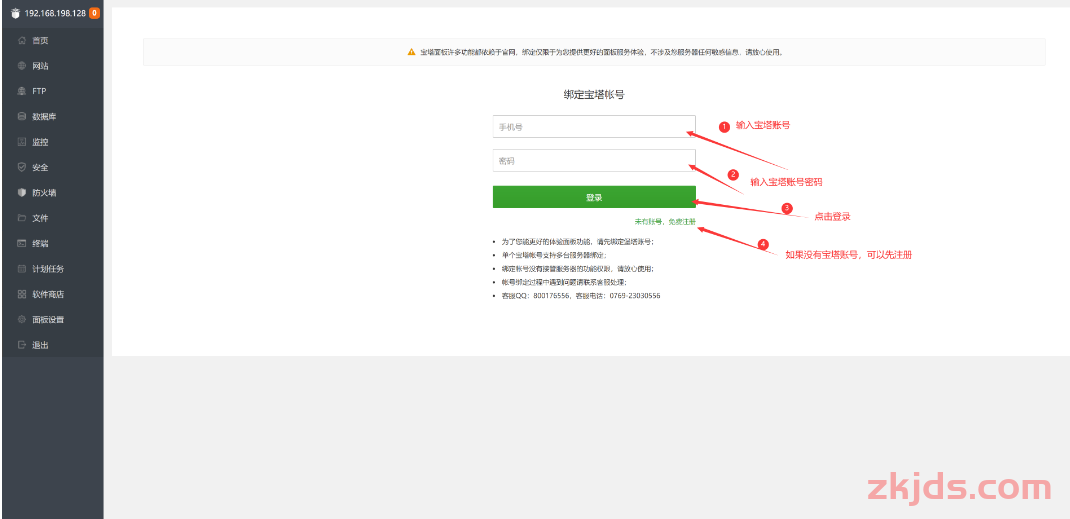The image size is (1070, 519).
Task: Click the 客服QQ:800176556 contact line
Action: click(x=581, y=296)
